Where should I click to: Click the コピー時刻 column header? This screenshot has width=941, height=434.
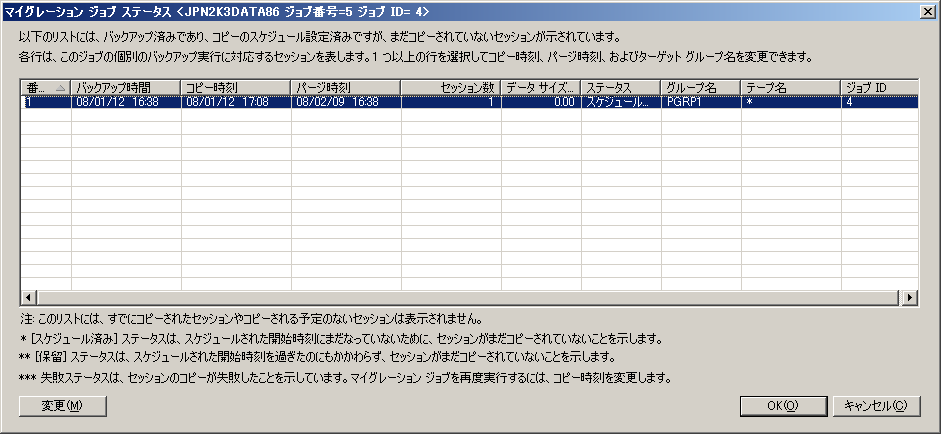(x=235, y=87)
